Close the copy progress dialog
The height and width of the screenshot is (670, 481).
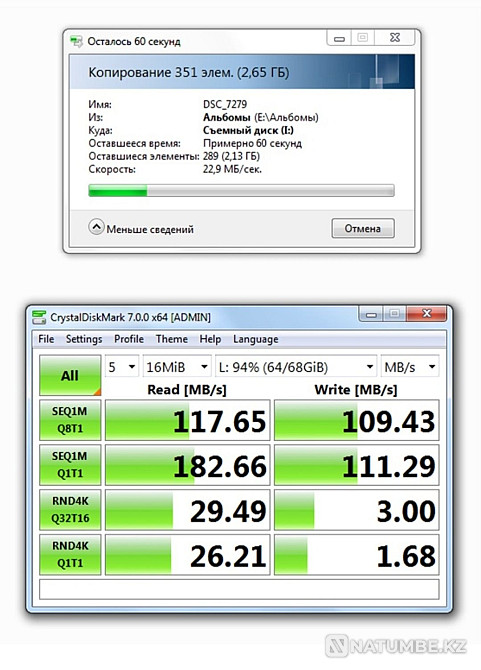pos(395,38)
